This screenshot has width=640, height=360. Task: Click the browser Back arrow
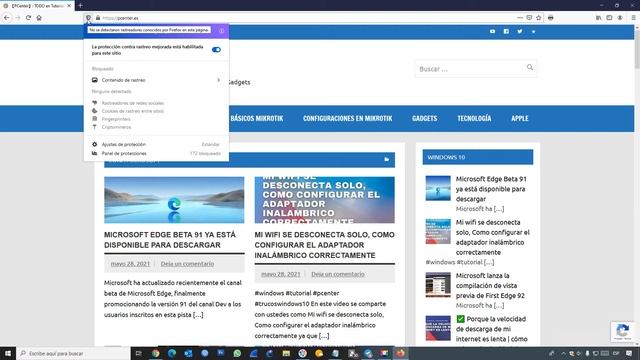7,18
